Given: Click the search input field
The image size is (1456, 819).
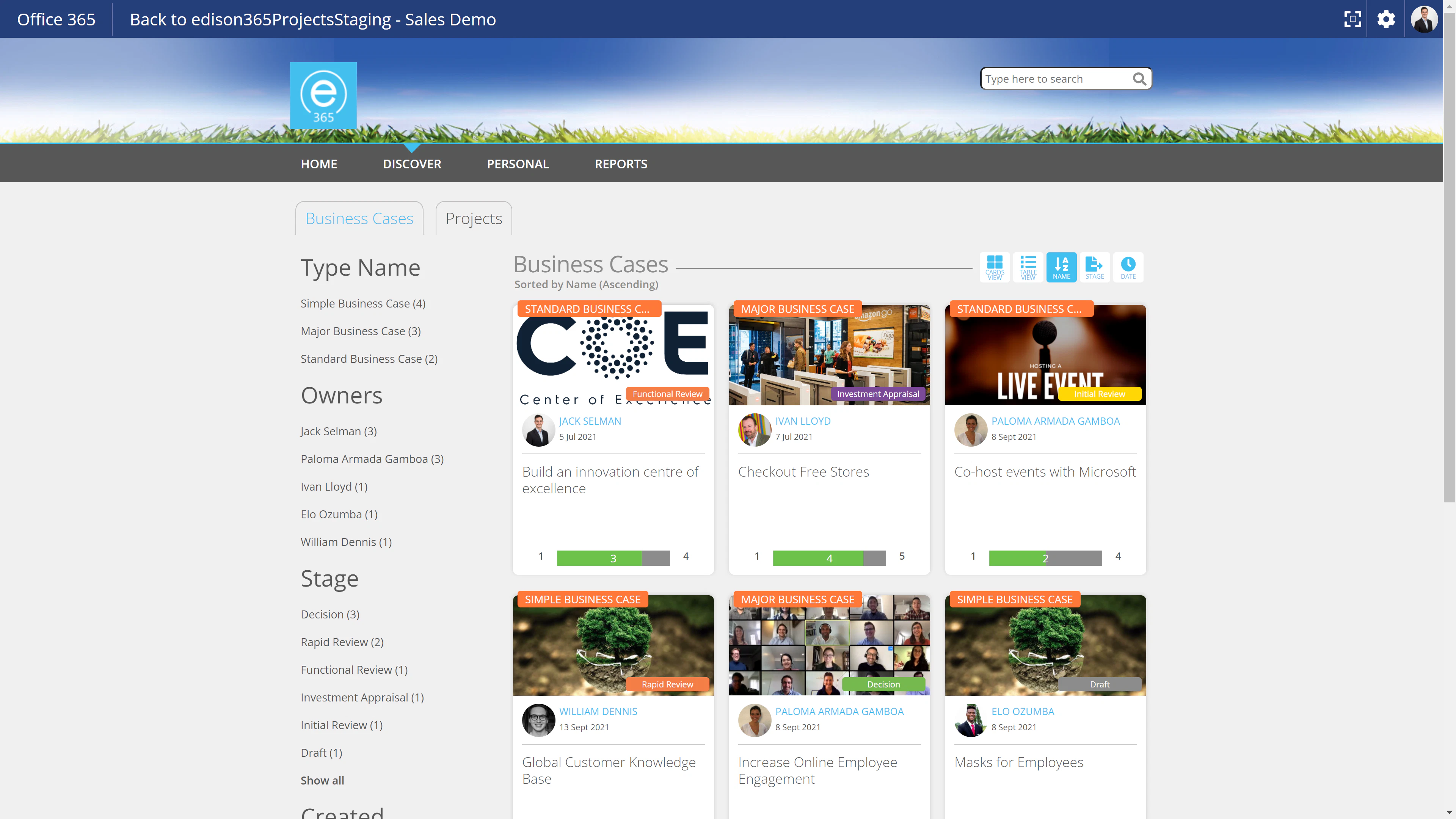Looking at the screenshot, I should [1057, 78].
